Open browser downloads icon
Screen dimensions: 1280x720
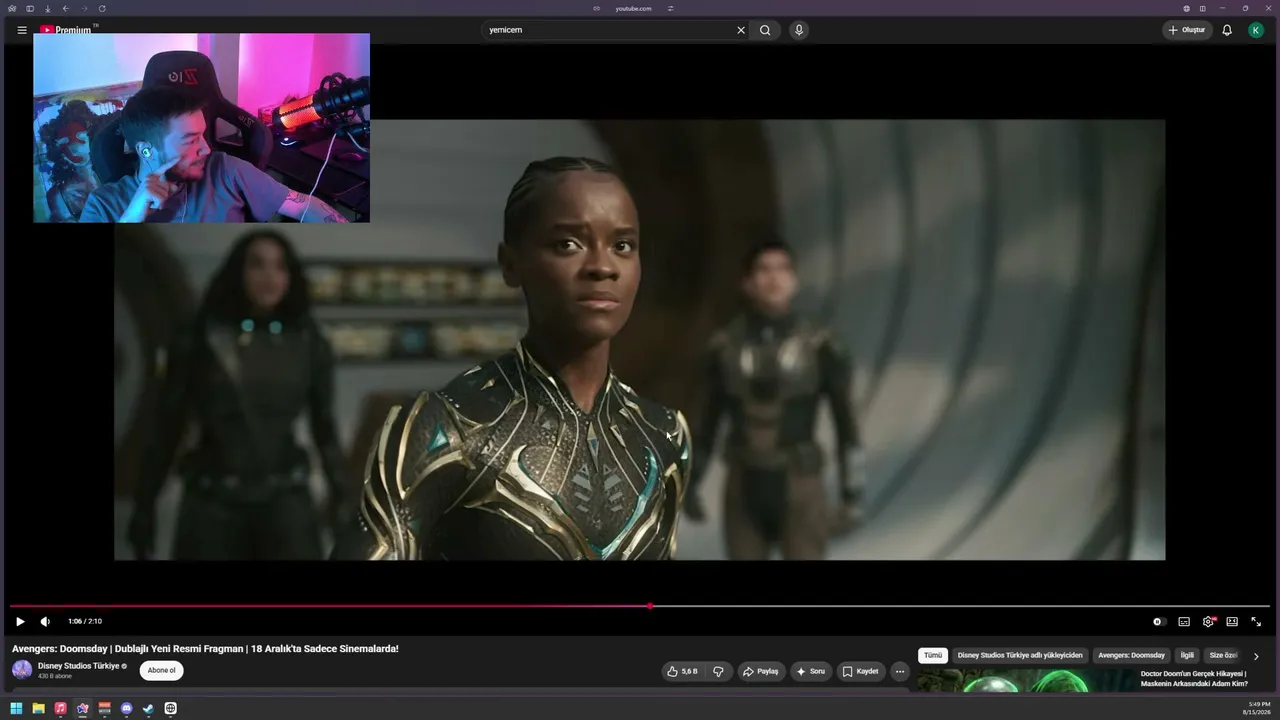click(x=47, y=8)
